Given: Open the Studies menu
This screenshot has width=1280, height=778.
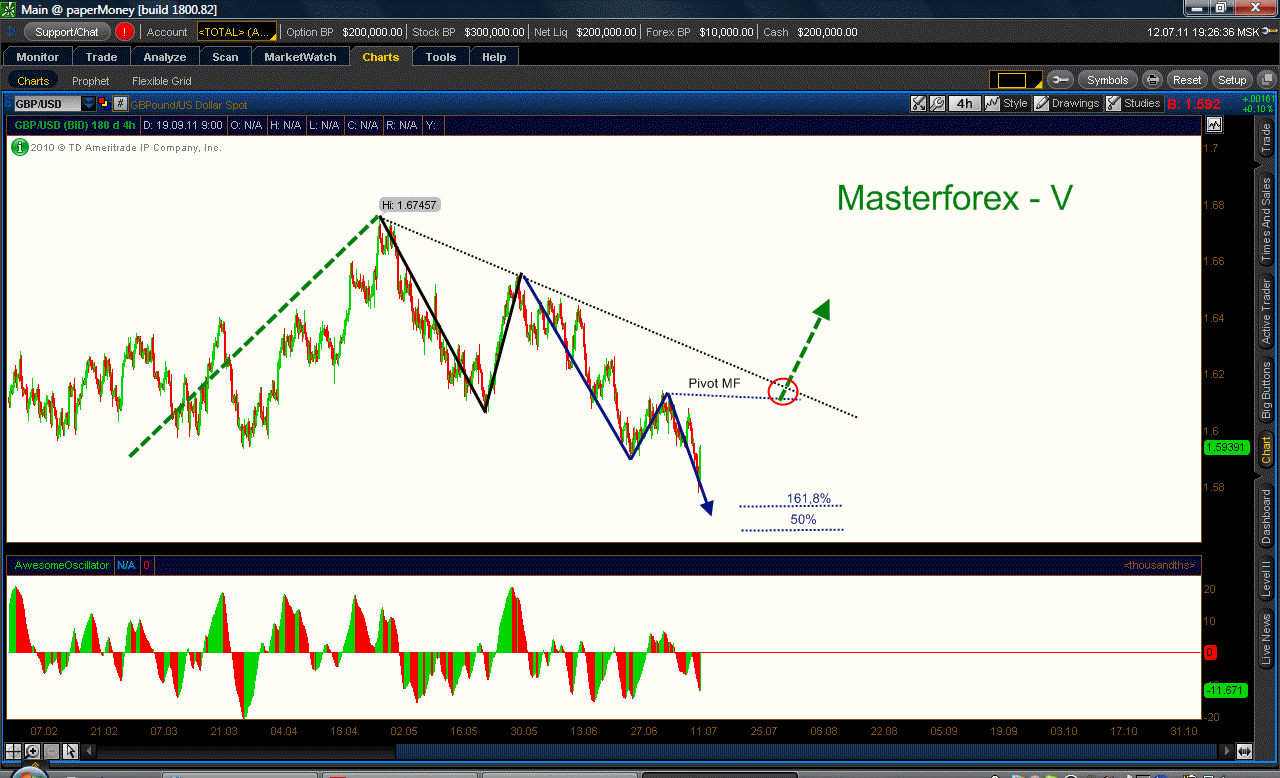Looking at the screenshot, I should tap(1133, 103).
